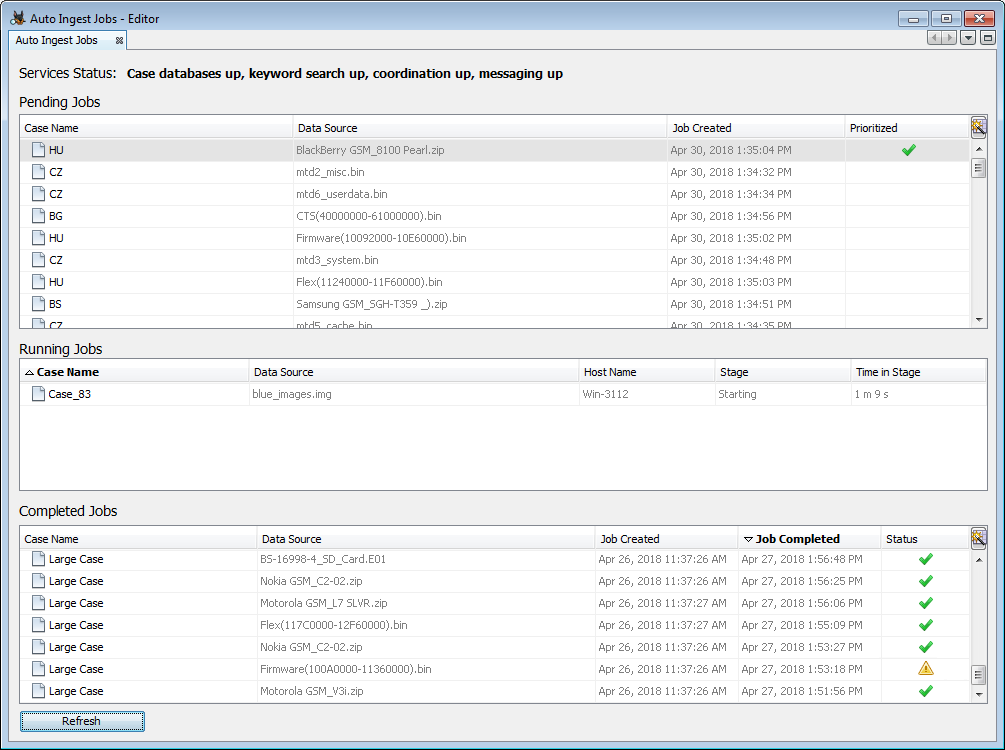Click the green checkmark for BS-16998-4_SD_Card.E01
Image resolution: width=1005 pixels, height=750 pixels.
tap(925, 559)
